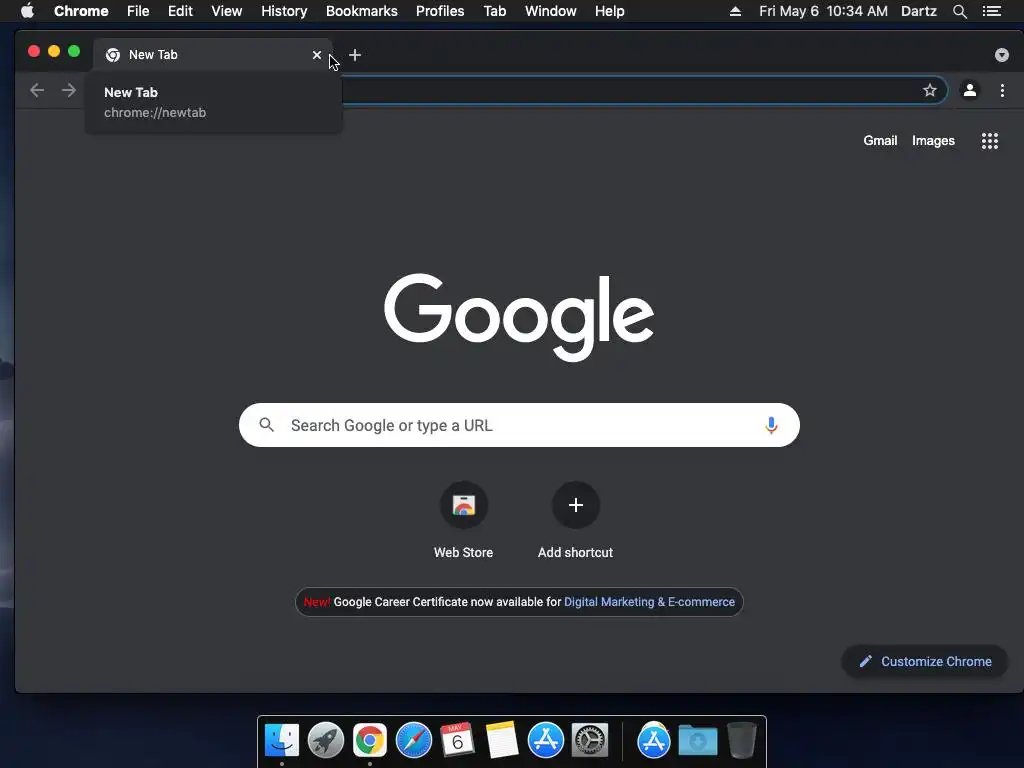Viewport: 1024px width, 768px height.
Task: Open the profile avatar menu
Action: coord(970,90)
